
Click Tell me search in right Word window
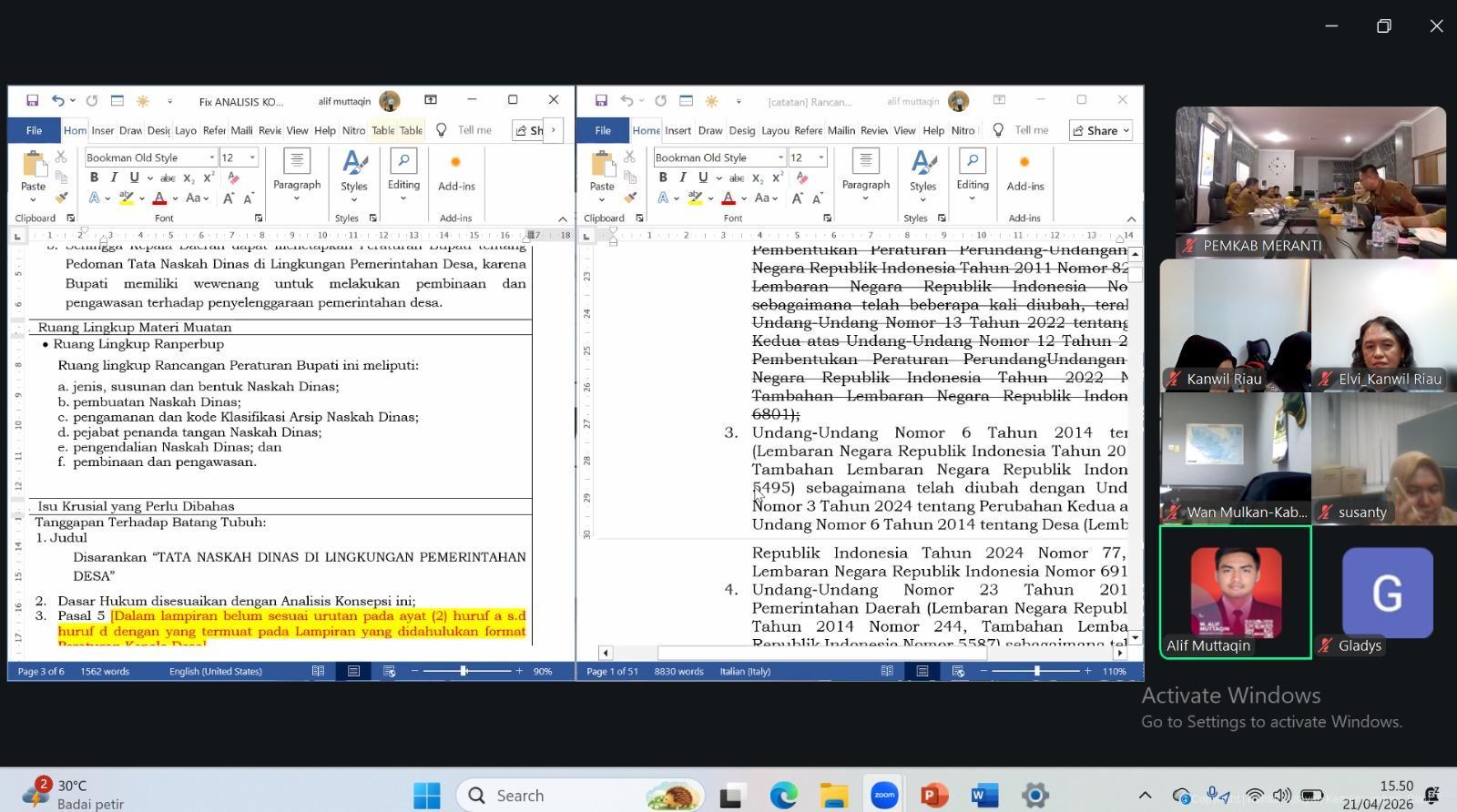tap(1031, 130)
